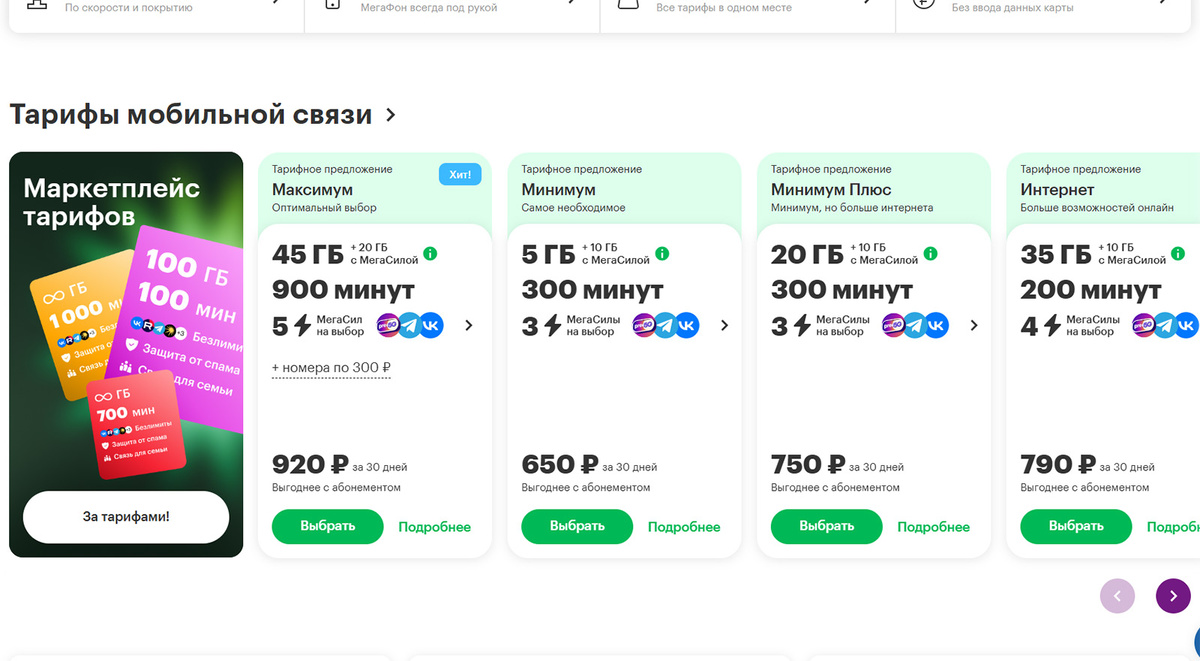Screen dimensions: 1200x661
Task: Expand МегаСилы options in Минимум Плюс card
Action: coord(974,325)
